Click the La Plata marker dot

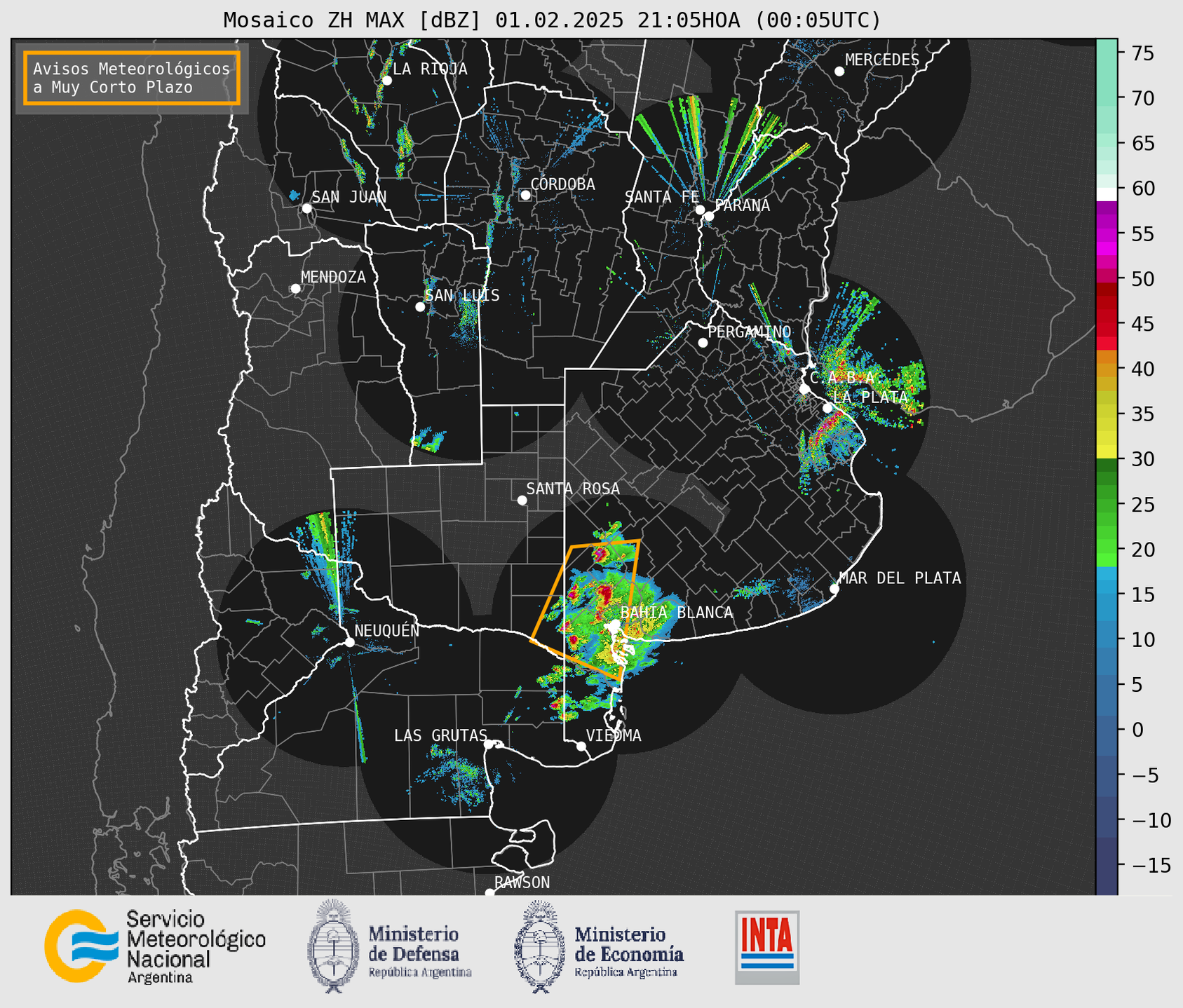tap(827, 408)
